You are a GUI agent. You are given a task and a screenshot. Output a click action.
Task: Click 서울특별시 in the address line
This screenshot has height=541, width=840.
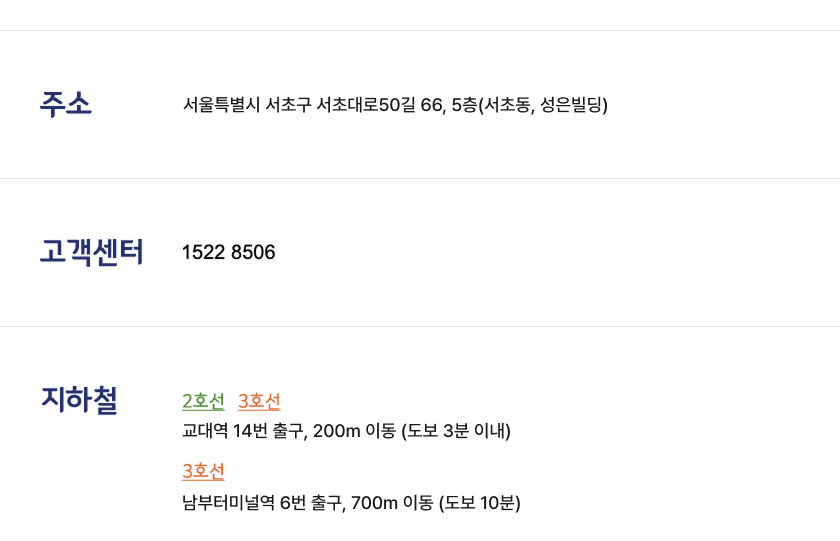[221, 104]
